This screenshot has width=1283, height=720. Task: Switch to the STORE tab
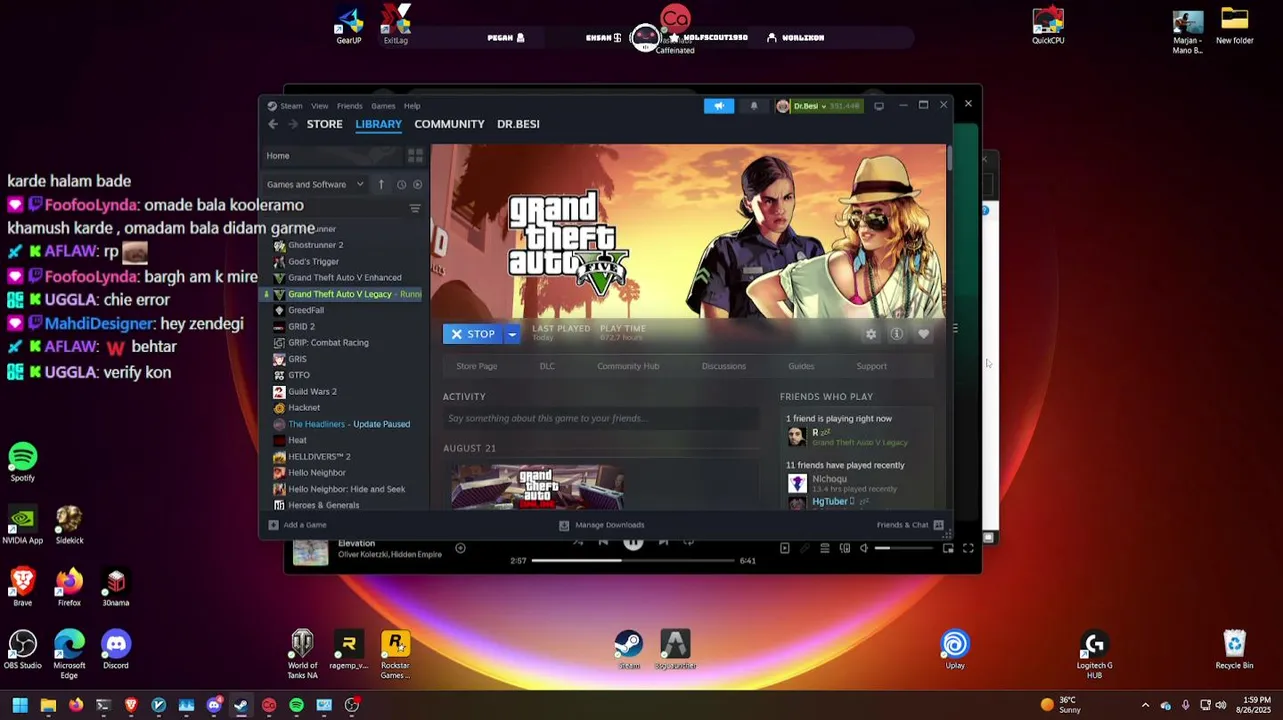point(324,124)
